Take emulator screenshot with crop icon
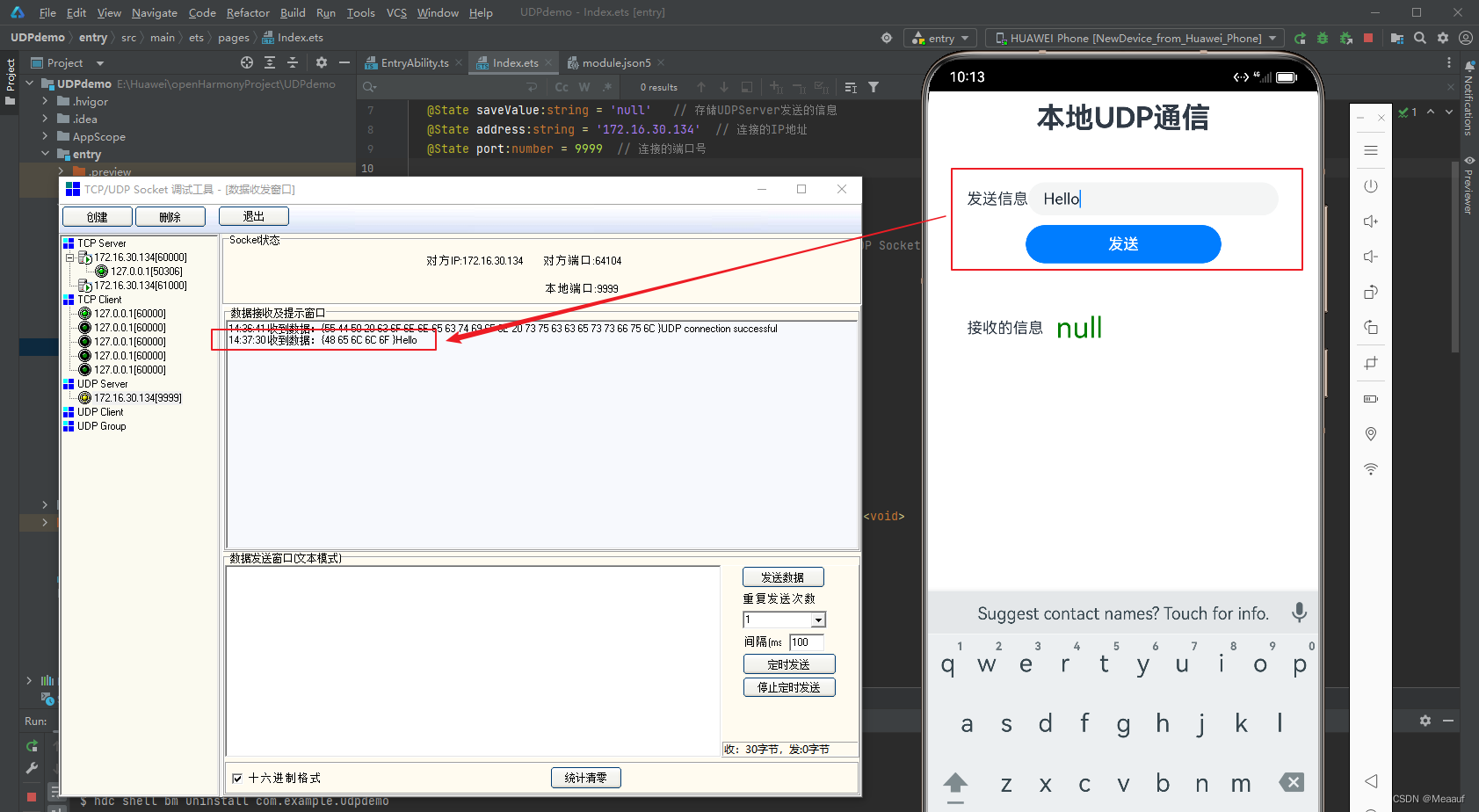 pos(1370,363)
